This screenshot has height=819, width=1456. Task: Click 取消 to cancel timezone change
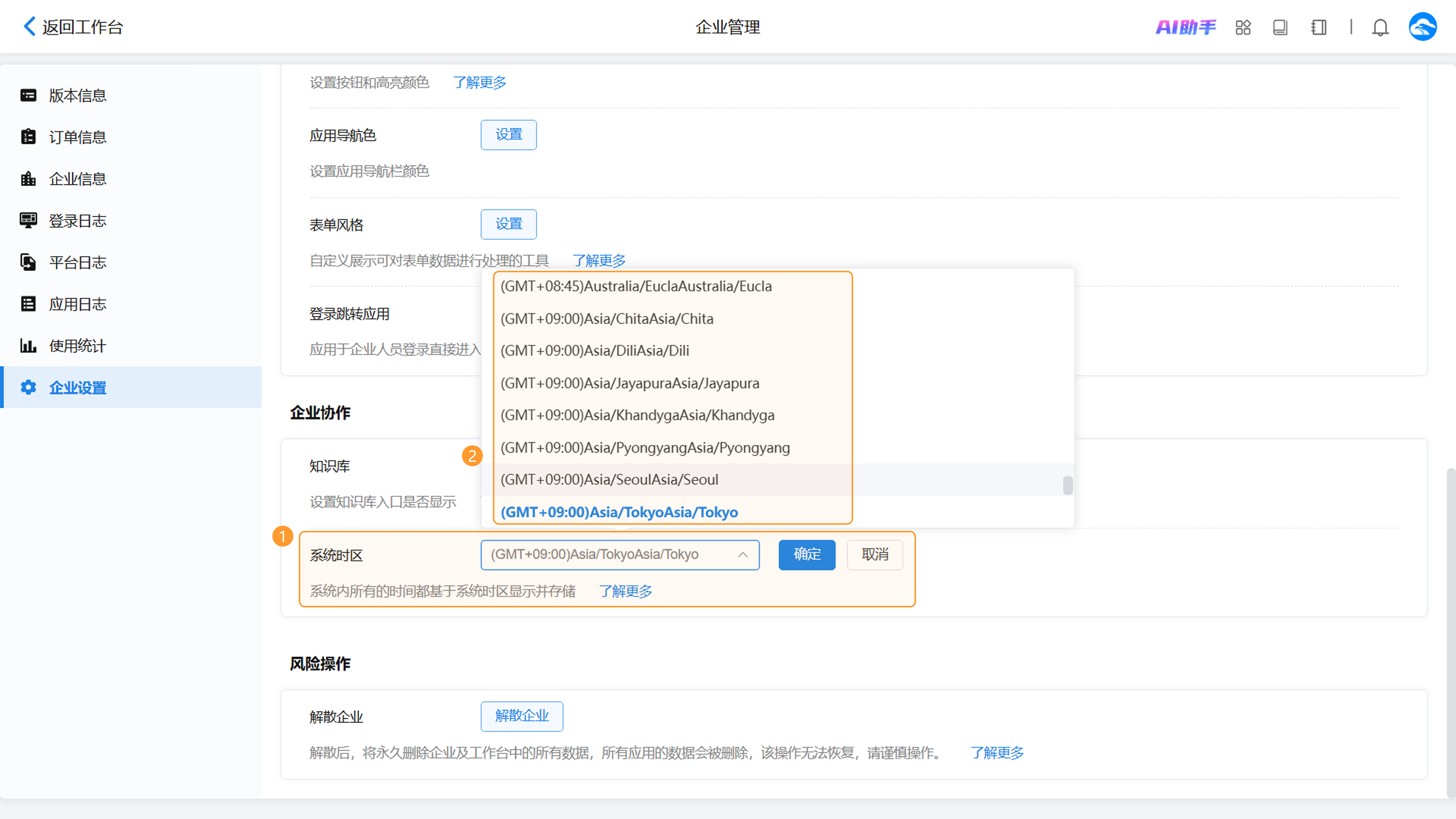point(874,554)
